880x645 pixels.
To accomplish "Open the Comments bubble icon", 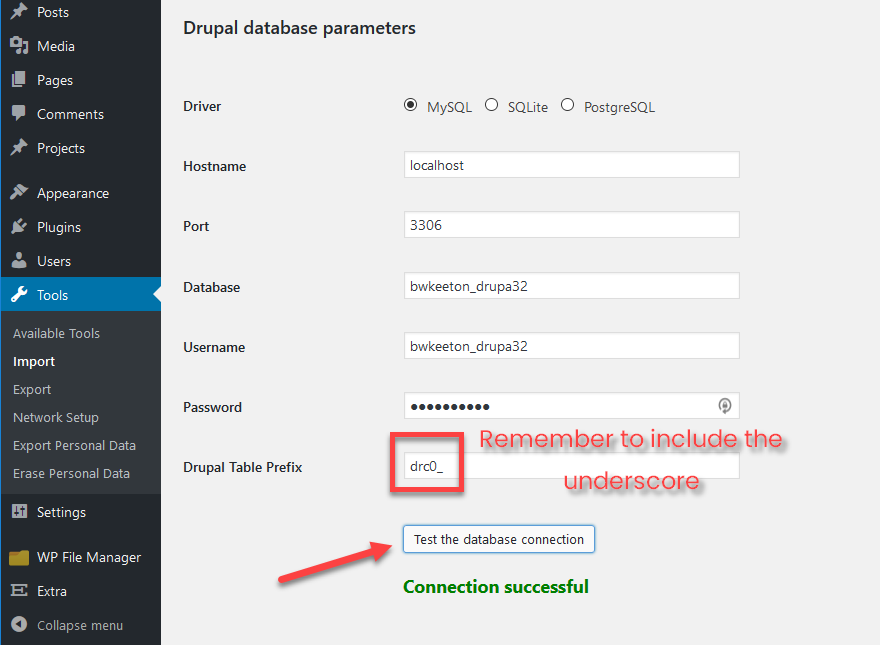I will [18, 114].
